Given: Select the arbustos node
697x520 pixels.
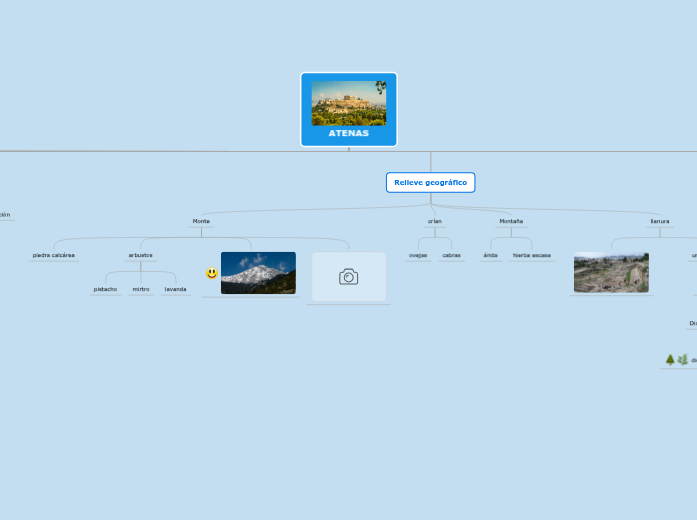Looking at the screenshot, I should point(141,255).
